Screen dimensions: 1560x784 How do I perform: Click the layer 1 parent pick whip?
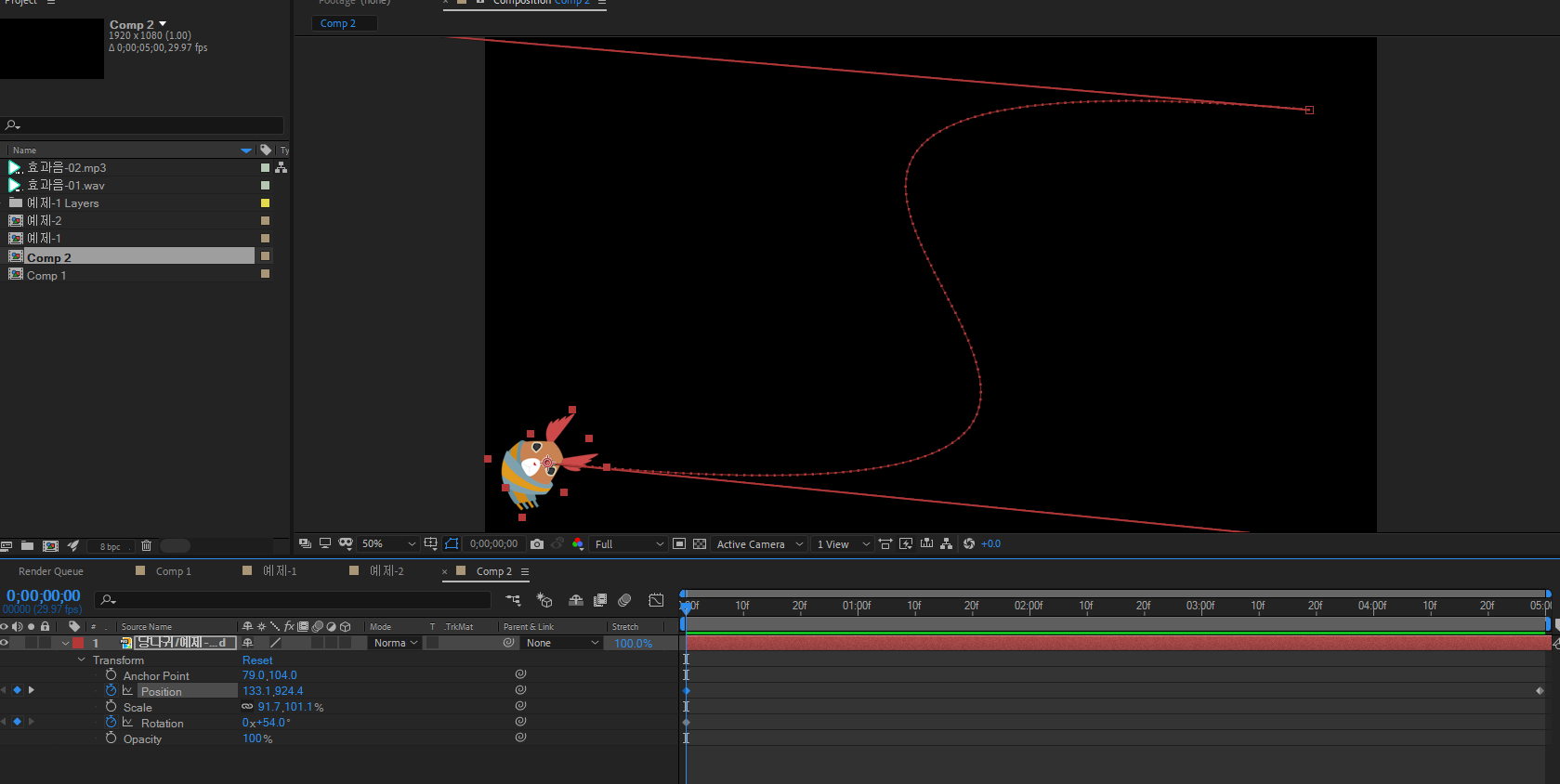509,643
